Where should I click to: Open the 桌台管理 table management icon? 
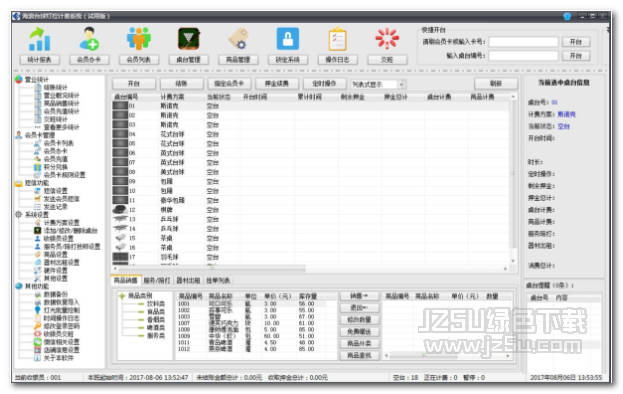coord(188,39)
